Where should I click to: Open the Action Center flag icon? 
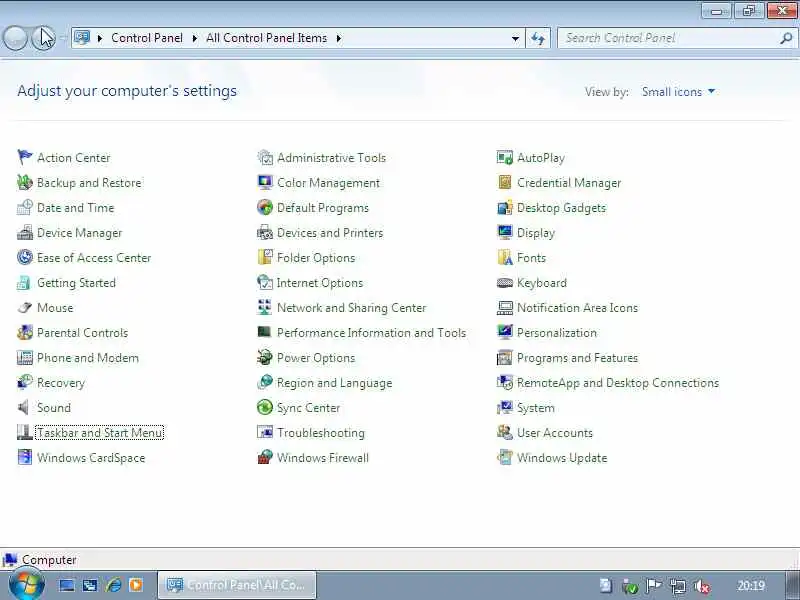(24, 157)
